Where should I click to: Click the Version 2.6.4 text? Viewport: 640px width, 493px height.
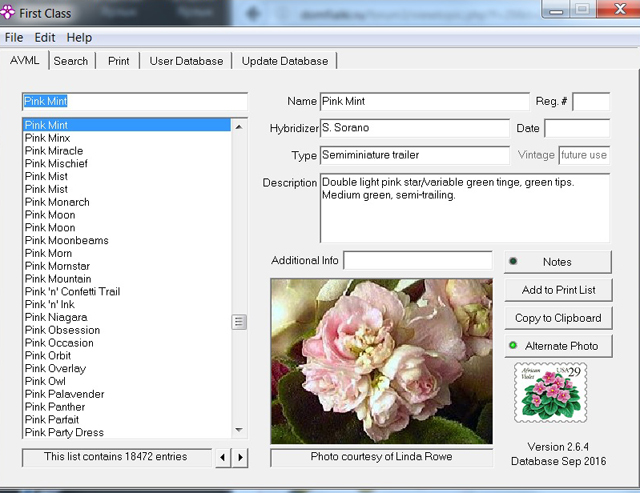point(558,447)
